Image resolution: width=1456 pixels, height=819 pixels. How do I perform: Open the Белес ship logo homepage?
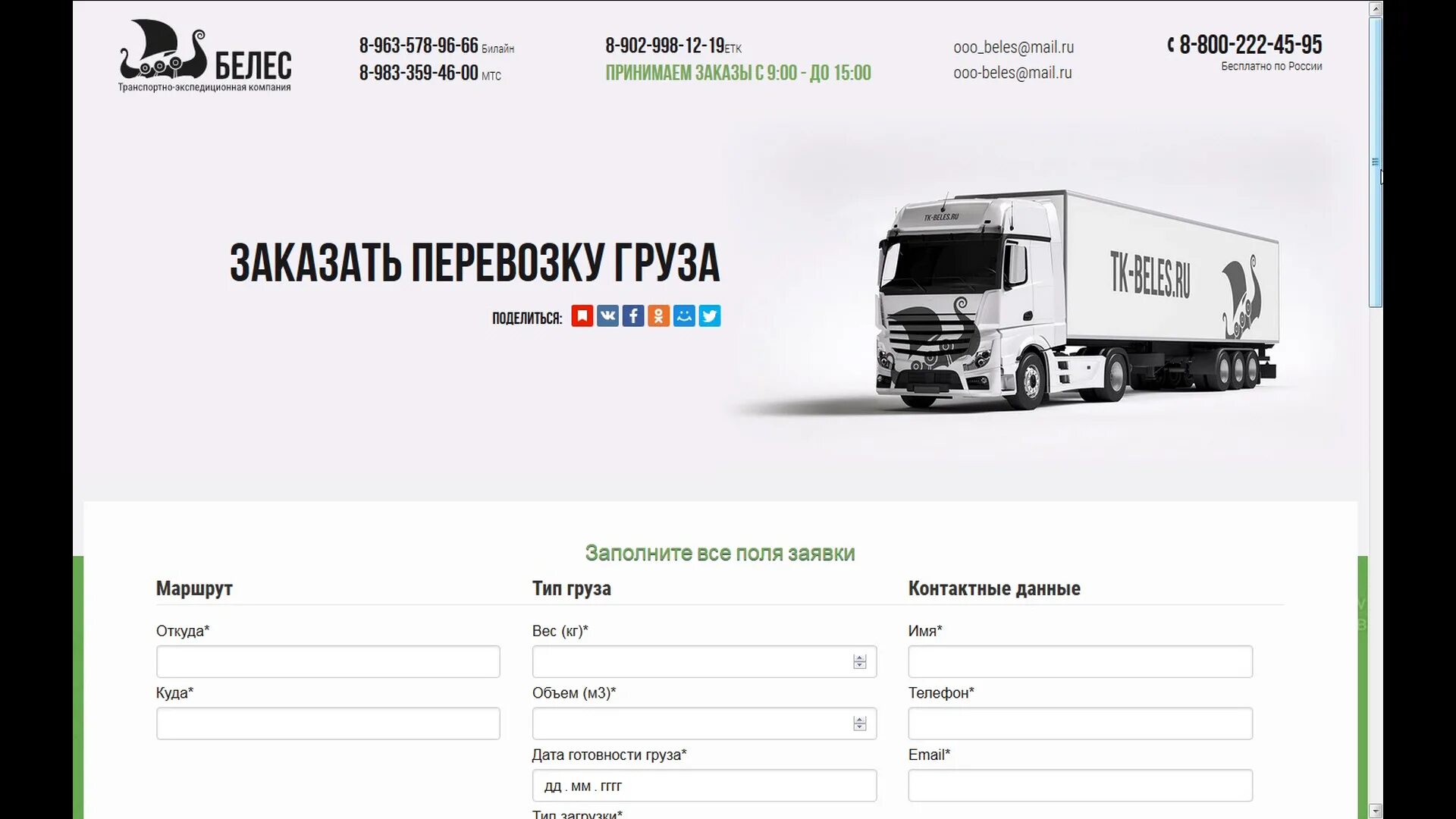click(205, 55)
